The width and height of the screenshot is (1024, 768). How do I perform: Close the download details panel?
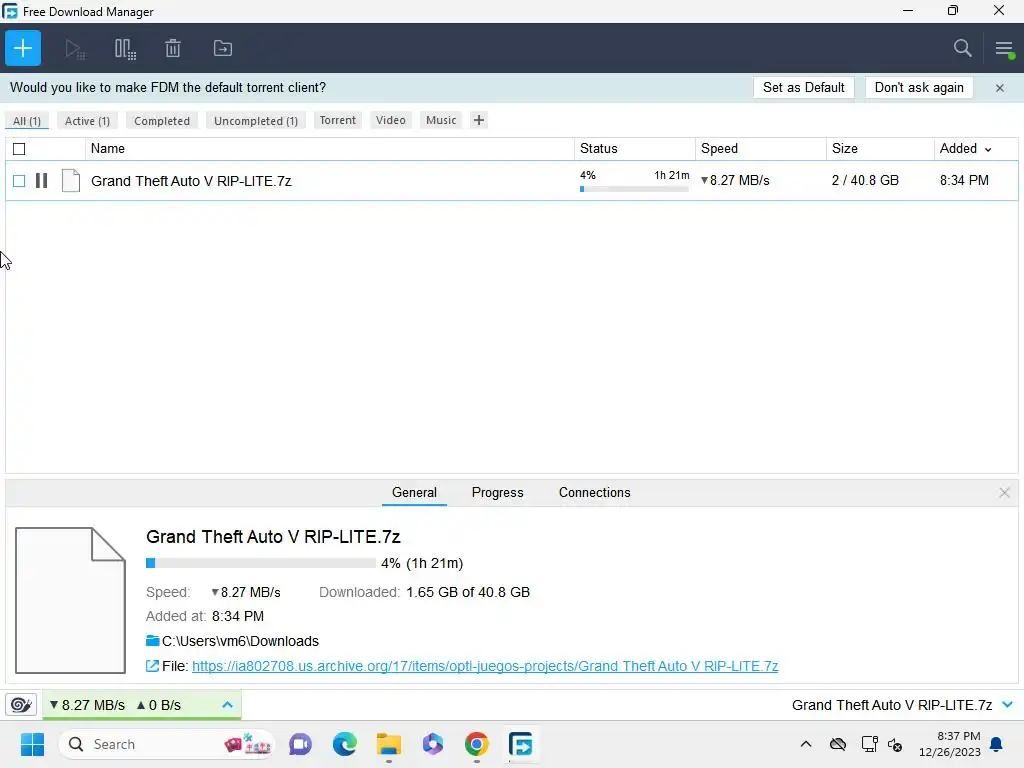(x=1004, y=492)
